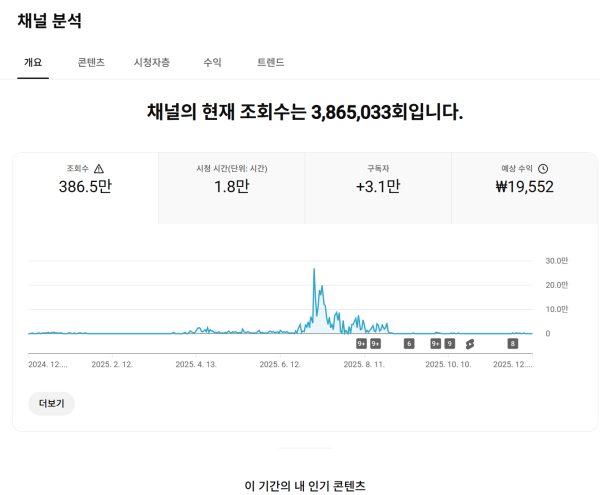The width and height of the screenshot is (600, 495).
Task: Open the 콘텐츠 tab
Action: (91, 62)
